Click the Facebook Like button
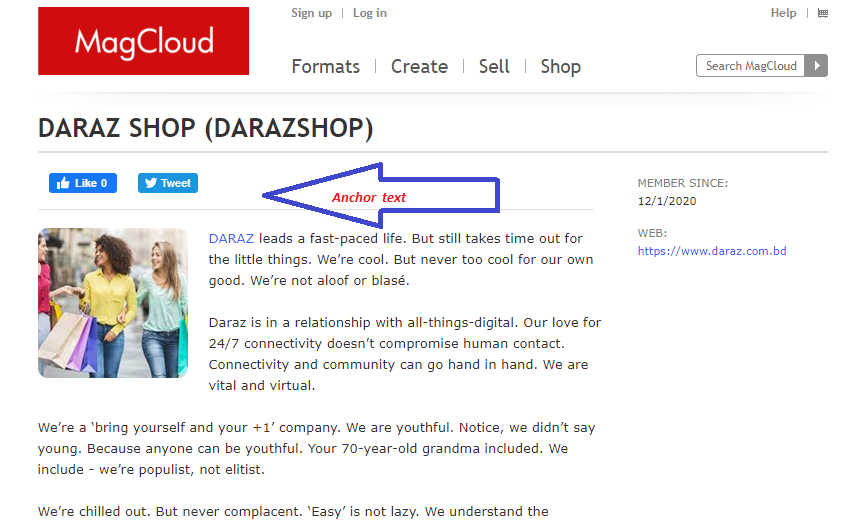The image size is (842, 524). click(83, 183)
